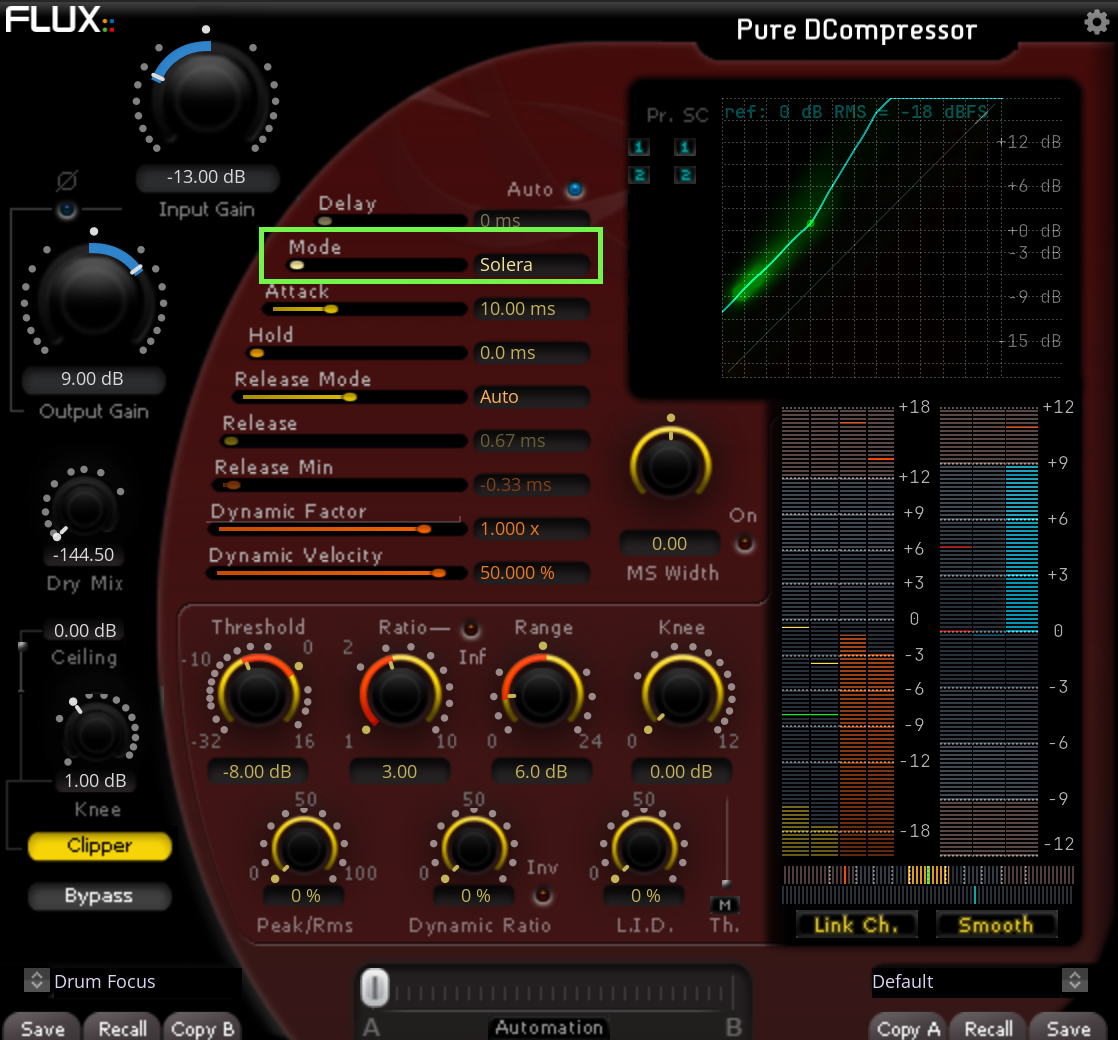Click the Dynamic Velocity 50.000 % value
The height and width of the screenshot is (1040, 1118).
click(x=531, y=572)
